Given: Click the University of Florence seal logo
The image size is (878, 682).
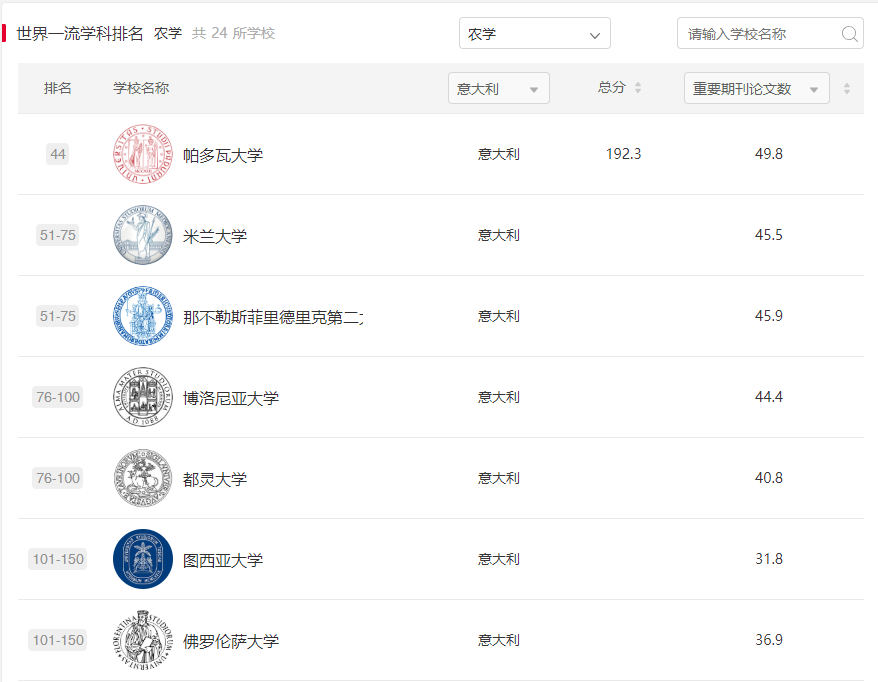Looking at the screenshot, I should pyautogui.click(x=142, y=640).
